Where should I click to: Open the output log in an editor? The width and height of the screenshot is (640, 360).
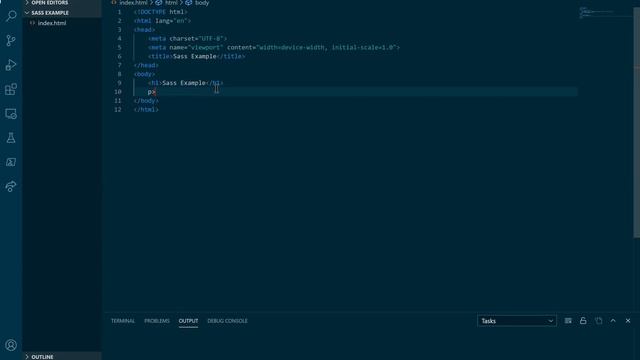tap(598, 321)
